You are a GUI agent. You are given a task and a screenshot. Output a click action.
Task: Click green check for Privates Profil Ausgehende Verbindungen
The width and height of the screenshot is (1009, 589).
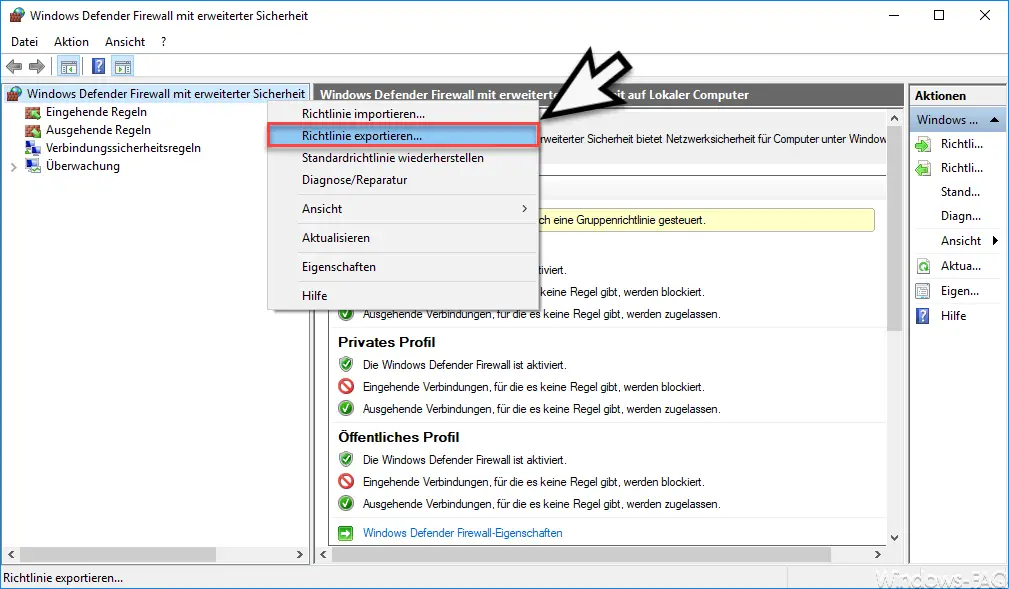tap(346, 409)
